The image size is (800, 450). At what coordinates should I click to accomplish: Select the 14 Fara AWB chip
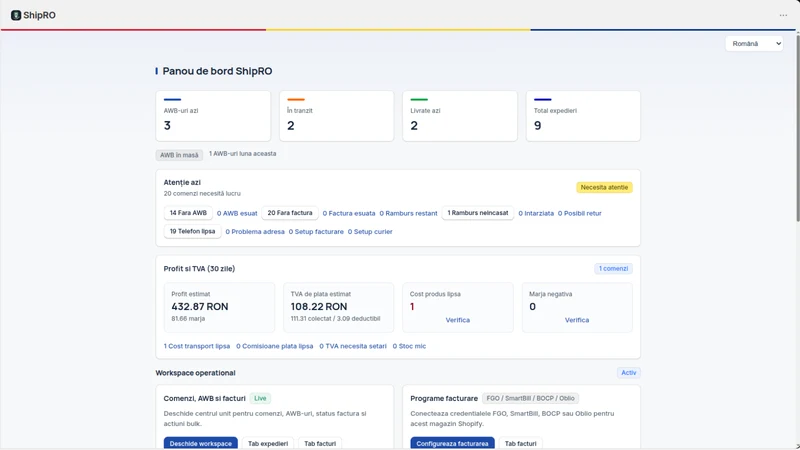point(188,213)
